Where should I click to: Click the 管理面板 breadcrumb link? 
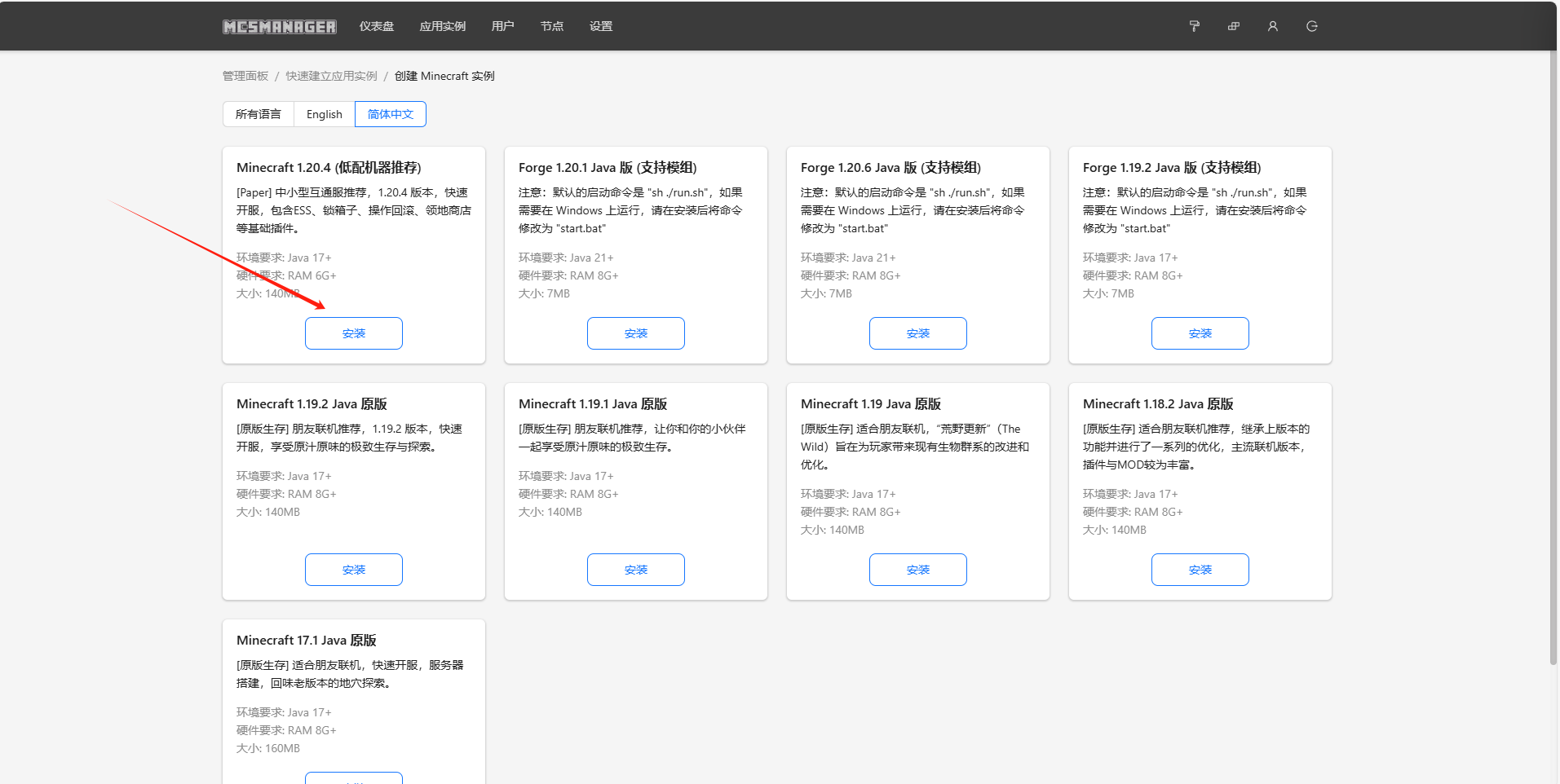click(245, 76)
